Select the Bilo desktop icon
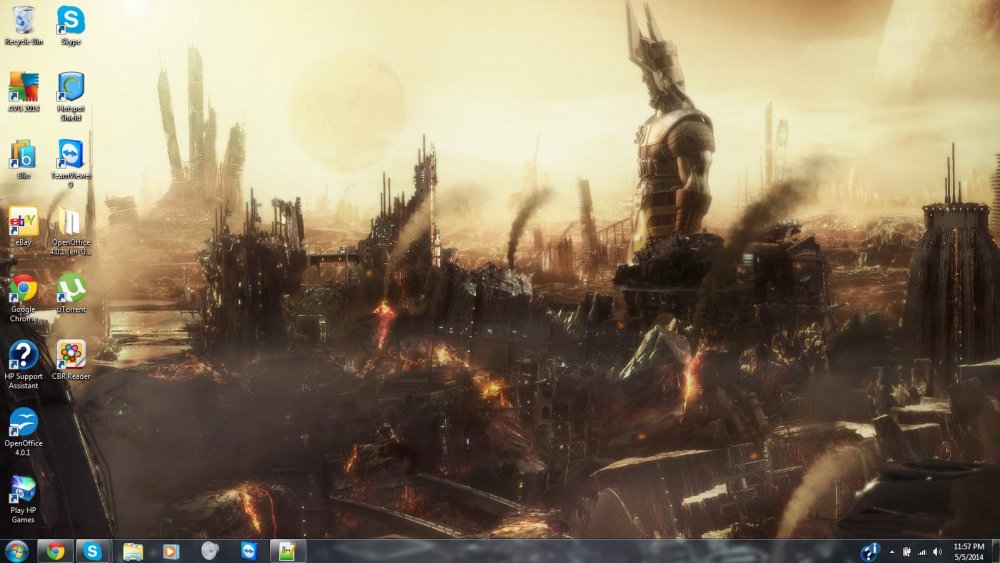Screen dimensions: 1000x563 click(x=23, y=155)
